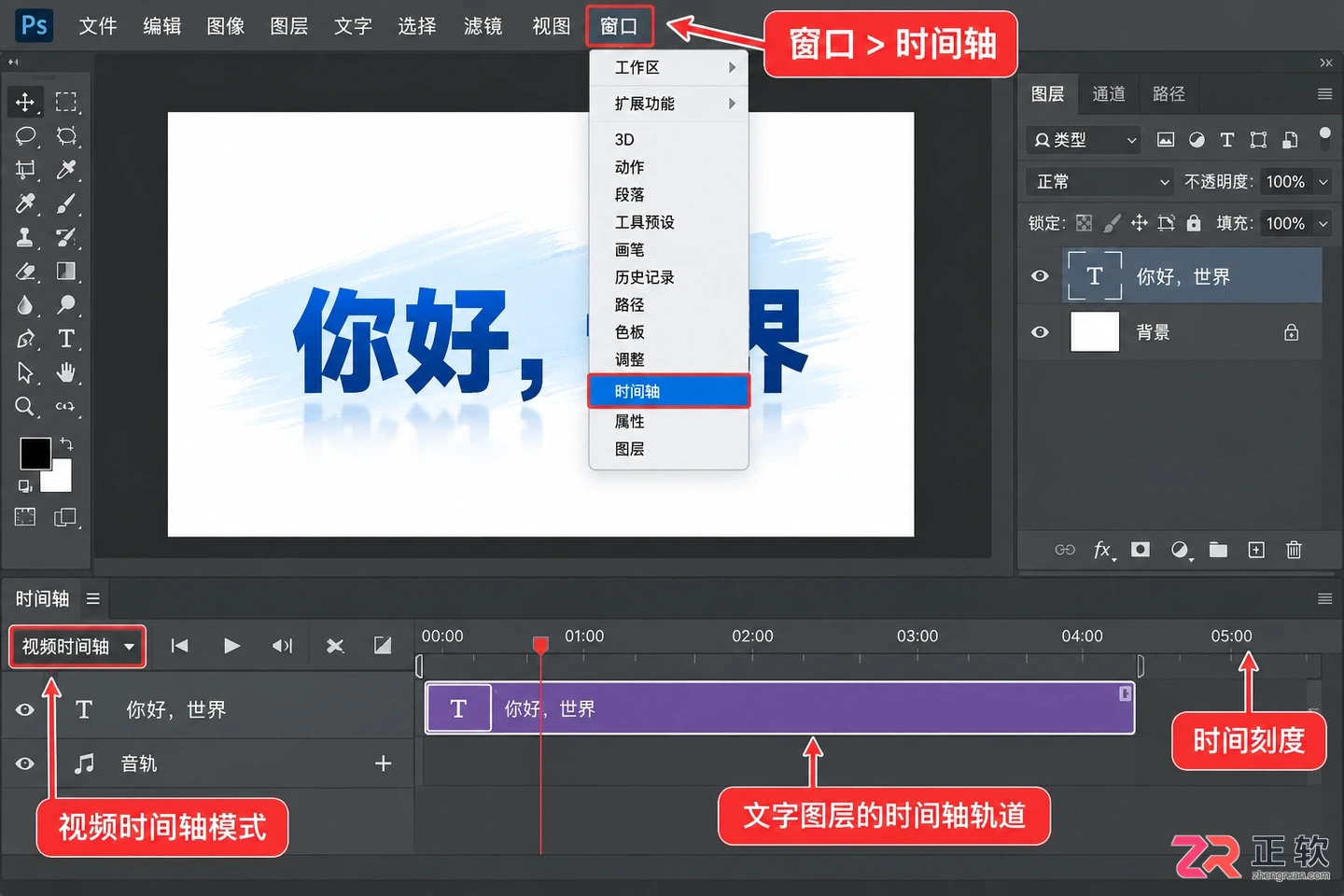Add a layer mask
1344x896 pixels.
1141,550
